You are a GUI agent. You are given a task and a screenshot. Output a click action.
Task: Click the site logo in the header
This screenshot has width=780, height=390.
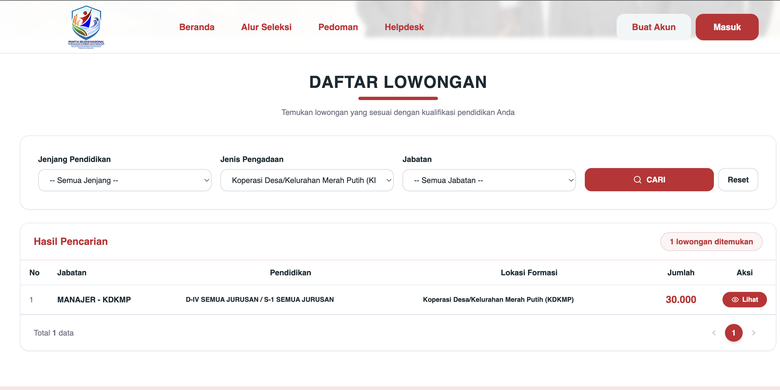click(x=86, y=26)
